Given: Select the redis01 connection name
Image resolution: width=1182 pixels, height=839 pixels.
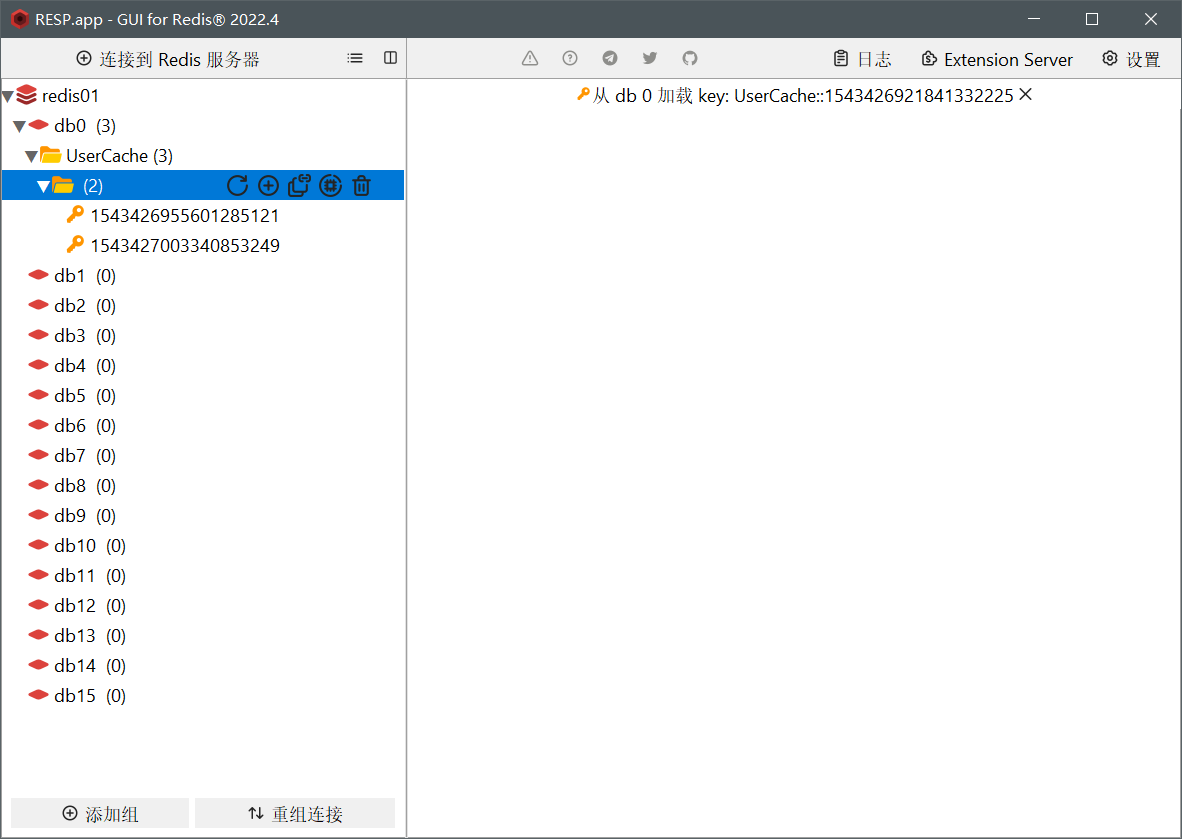Looking at the screenshot, I should pyautogui.click(x=70, y=96).
